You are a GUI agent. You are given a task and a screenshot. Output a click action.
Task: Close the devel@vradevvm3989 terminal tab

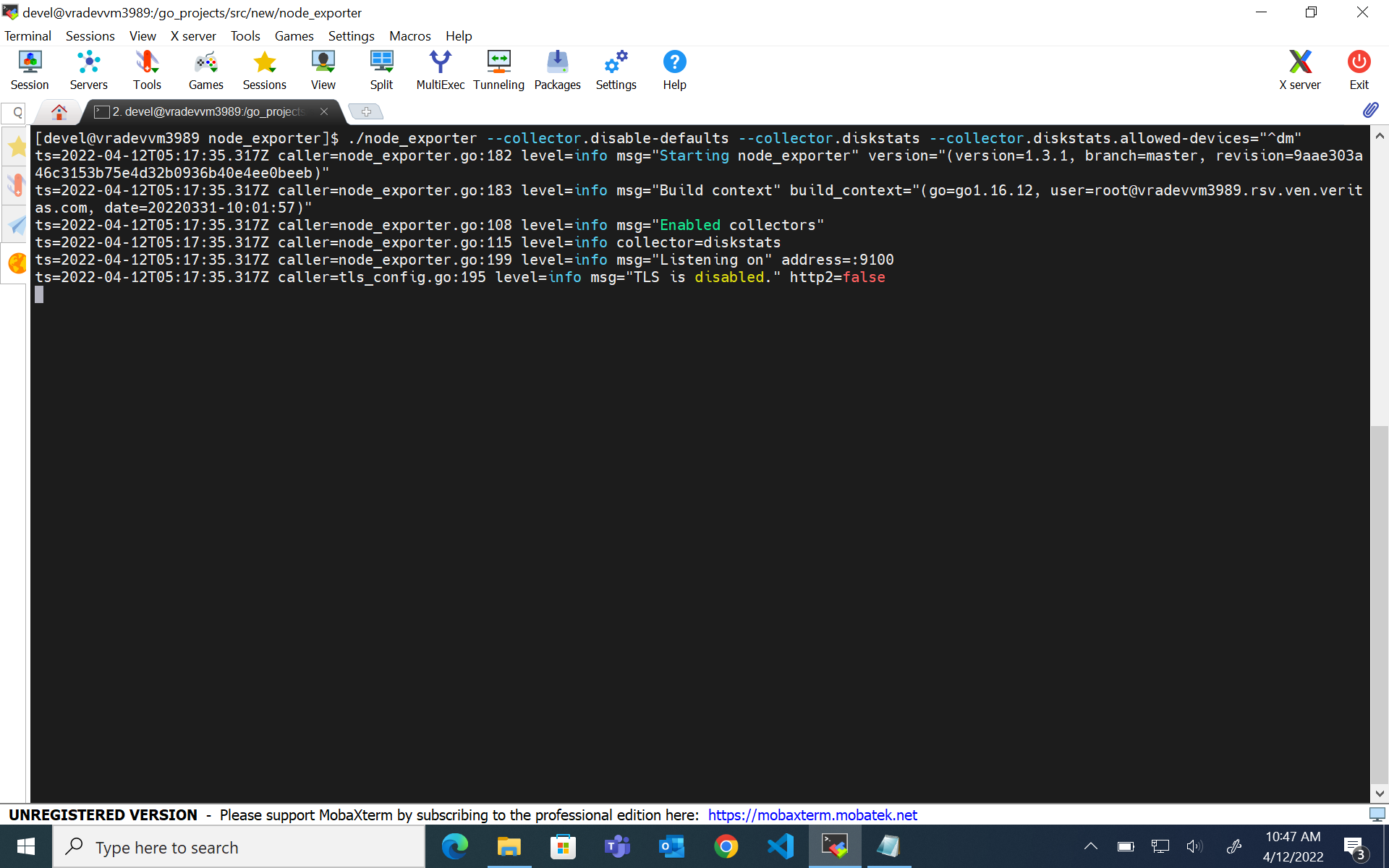[324, 111]
